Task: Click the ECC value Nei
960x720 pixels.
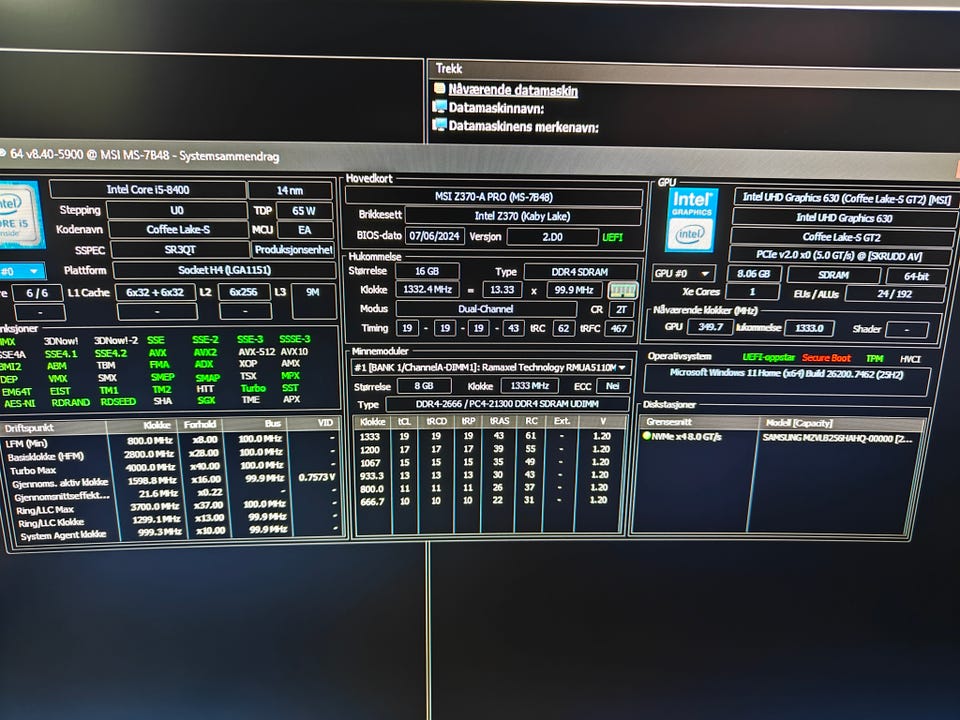Action: (612, 386)
